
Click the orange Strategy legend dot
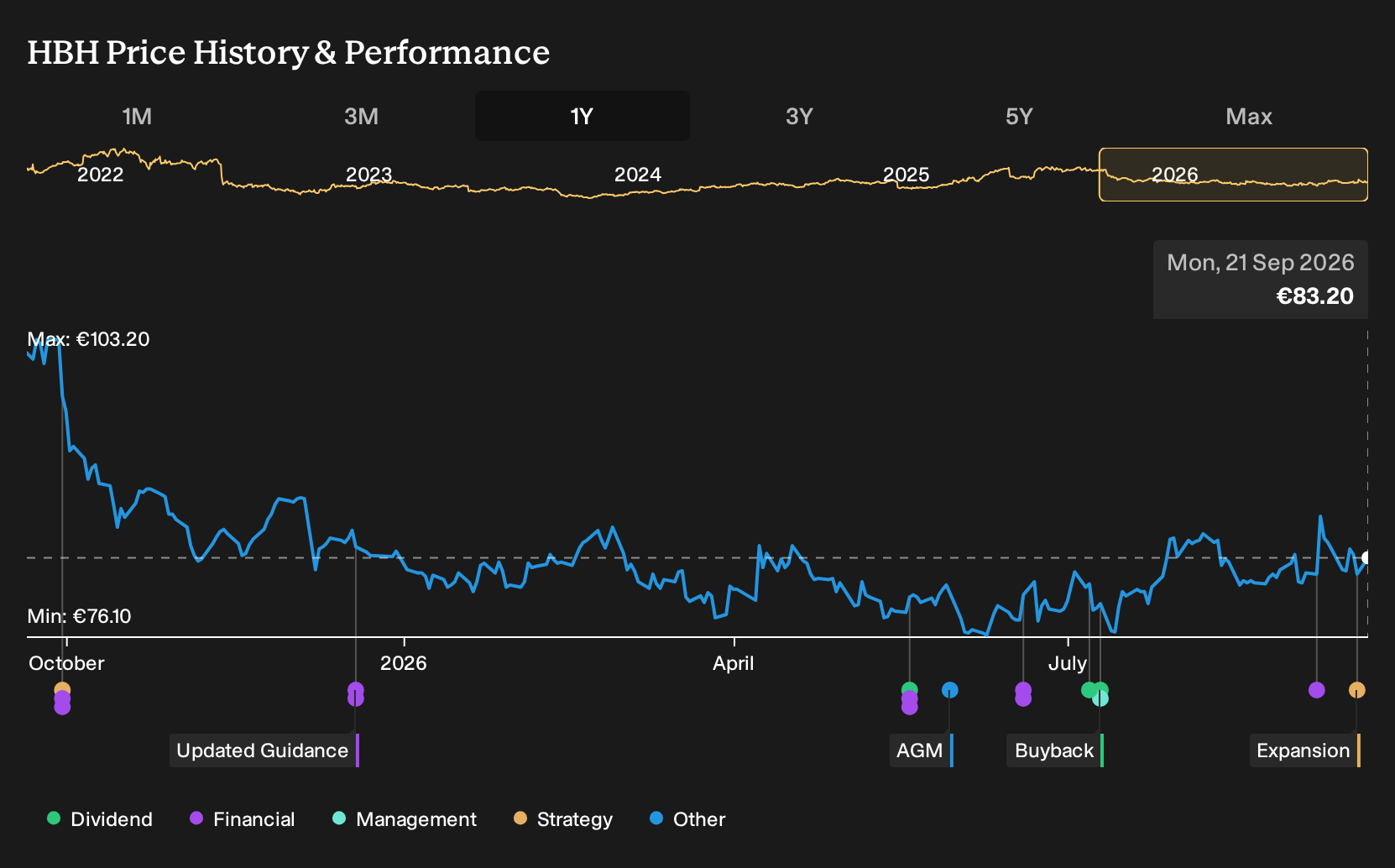tap(520, 818)
